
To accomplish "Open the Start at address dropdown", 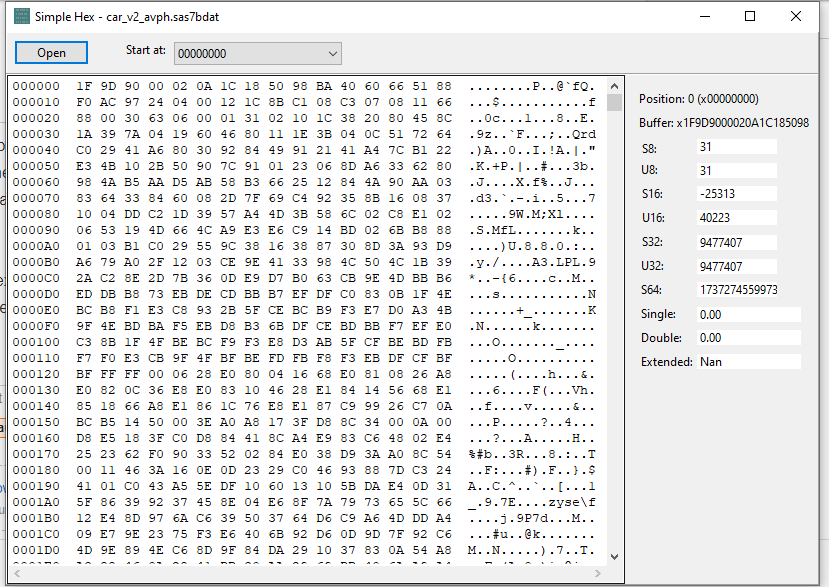I will point(335,53).
